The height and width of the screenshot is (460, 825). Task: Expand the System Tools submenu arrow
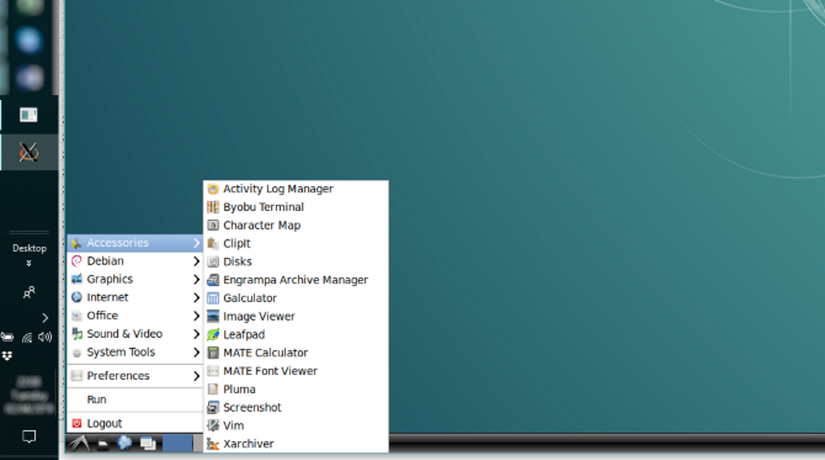pos(196,352)
